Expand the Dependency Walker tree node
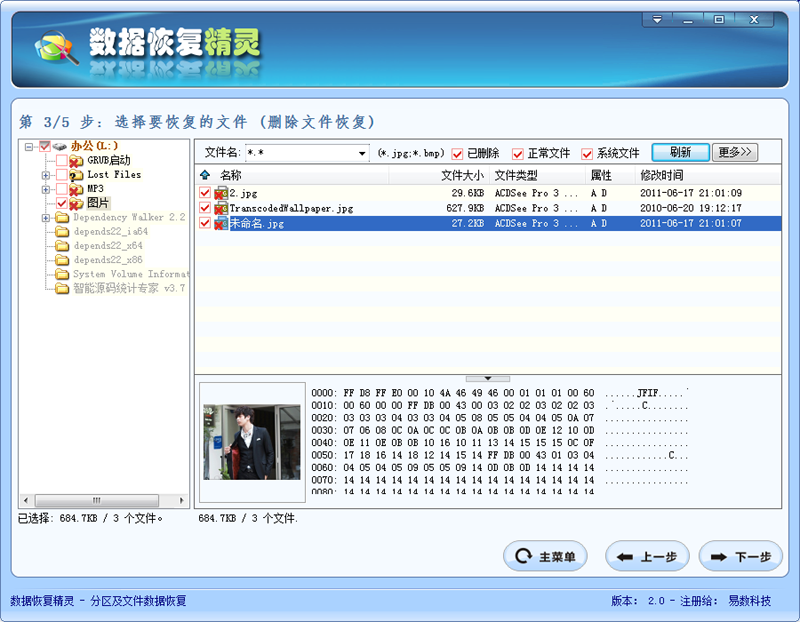The height and width of the screenshot is (622, 800). click(x=46, y=218)
